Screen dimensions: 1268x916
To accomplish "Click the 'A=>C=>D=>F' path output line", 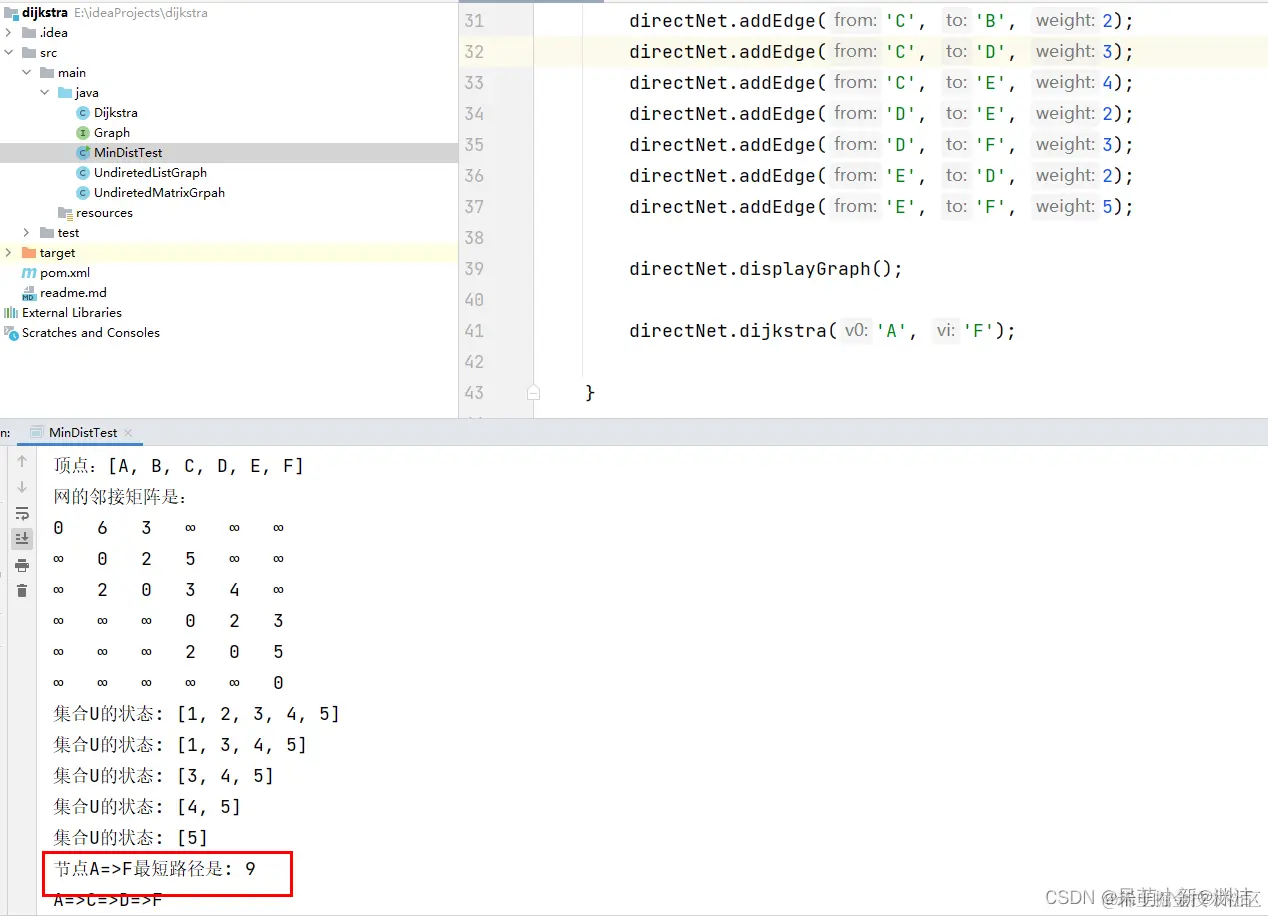I will (x=108, y=900).
